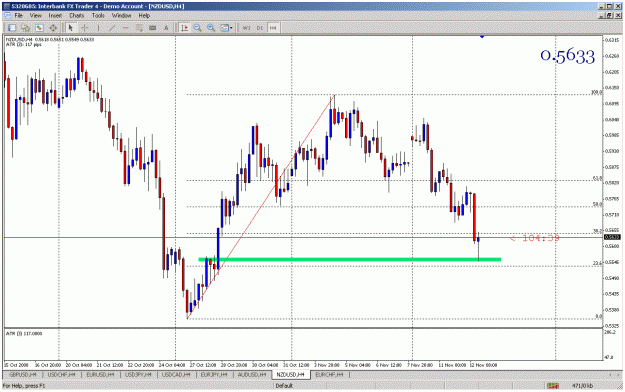
Task: Open the Charts menu
Action: tap(77, 16)
